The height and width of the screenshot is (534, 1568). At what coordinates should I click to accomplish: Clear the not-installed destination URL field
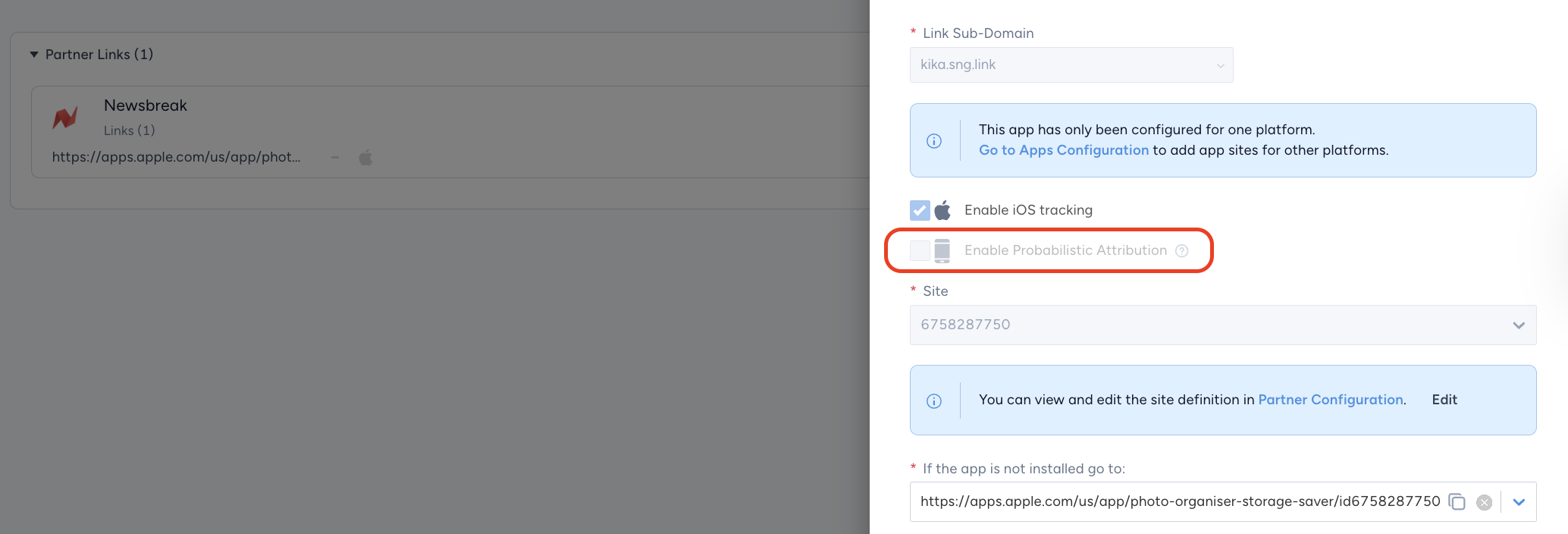click(x=1484, y=502)
